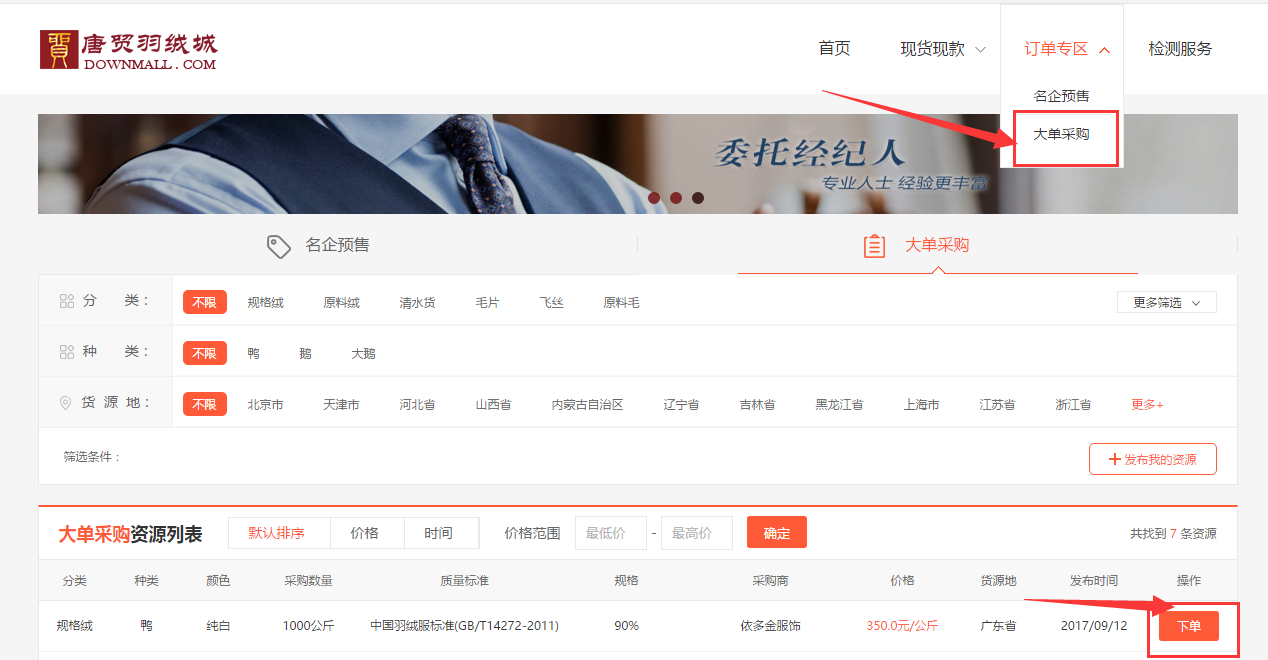The width and height of the screenshot is (1268, 660).
Task: Filter category by 规格绒
Action: 266,302
